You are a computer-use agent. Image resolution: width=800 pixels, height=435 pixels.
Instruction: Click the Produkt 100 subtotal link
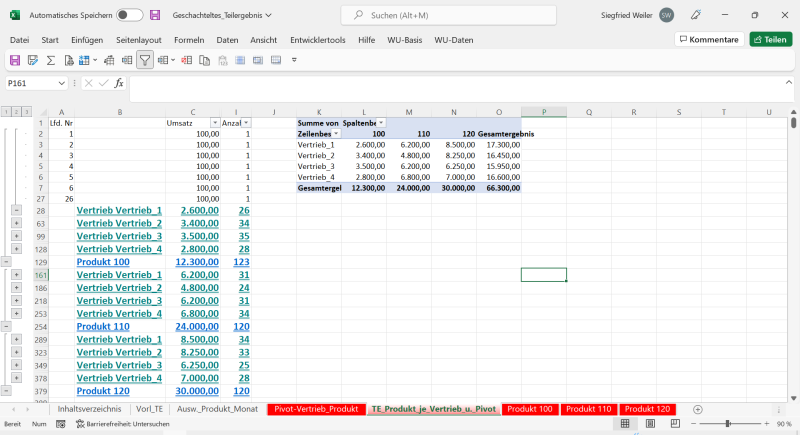[x=103, y=262]
